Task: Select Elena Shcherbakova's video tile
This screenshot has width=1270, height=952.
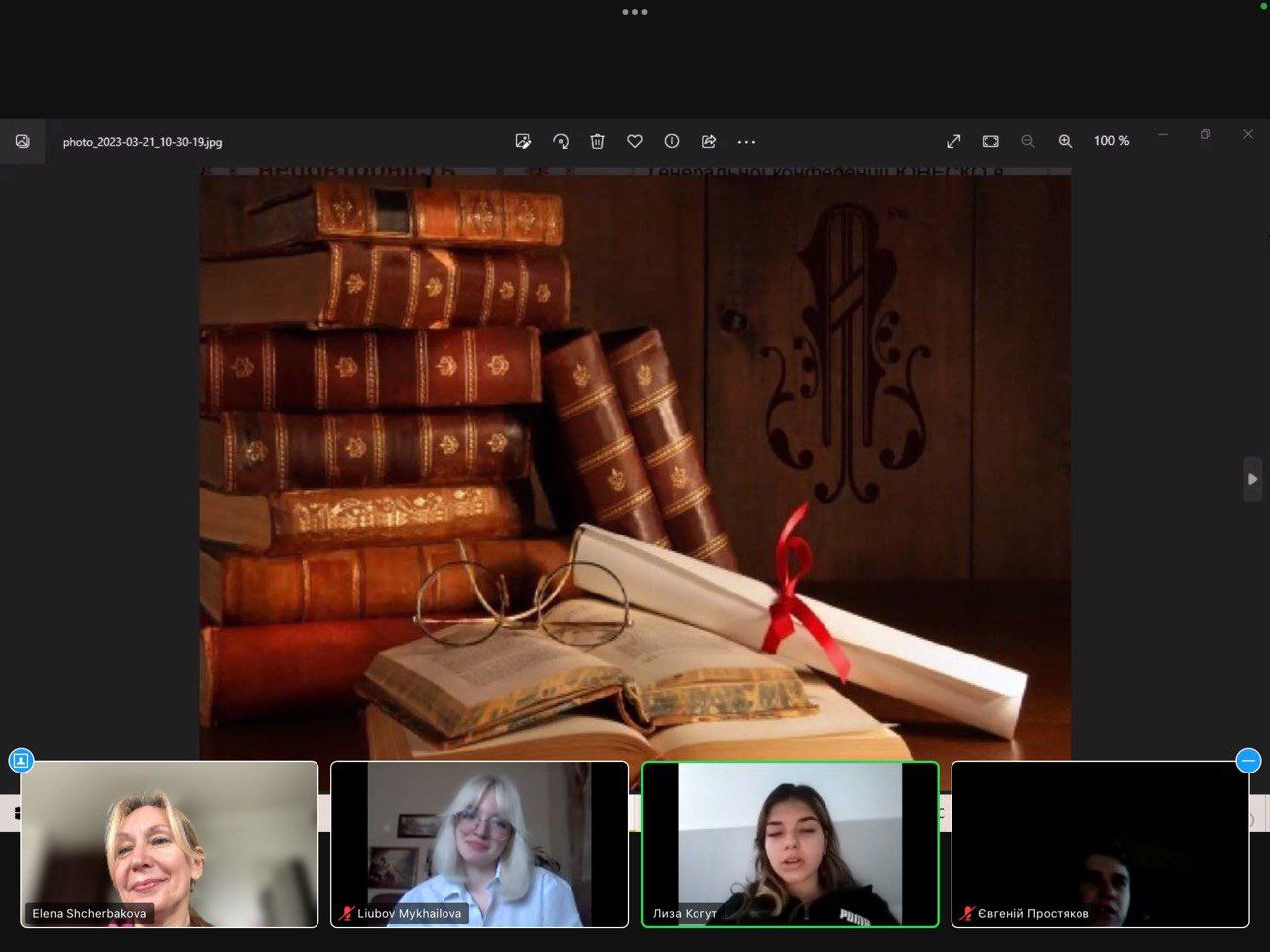Action: pyautogui.click(x=170, y=843)
